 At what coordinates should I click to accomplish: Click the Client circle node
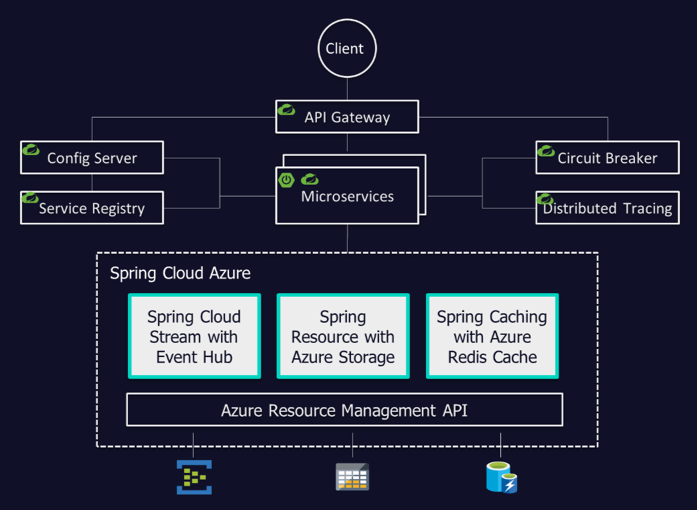pyautogui.click(x=347, y=48)
